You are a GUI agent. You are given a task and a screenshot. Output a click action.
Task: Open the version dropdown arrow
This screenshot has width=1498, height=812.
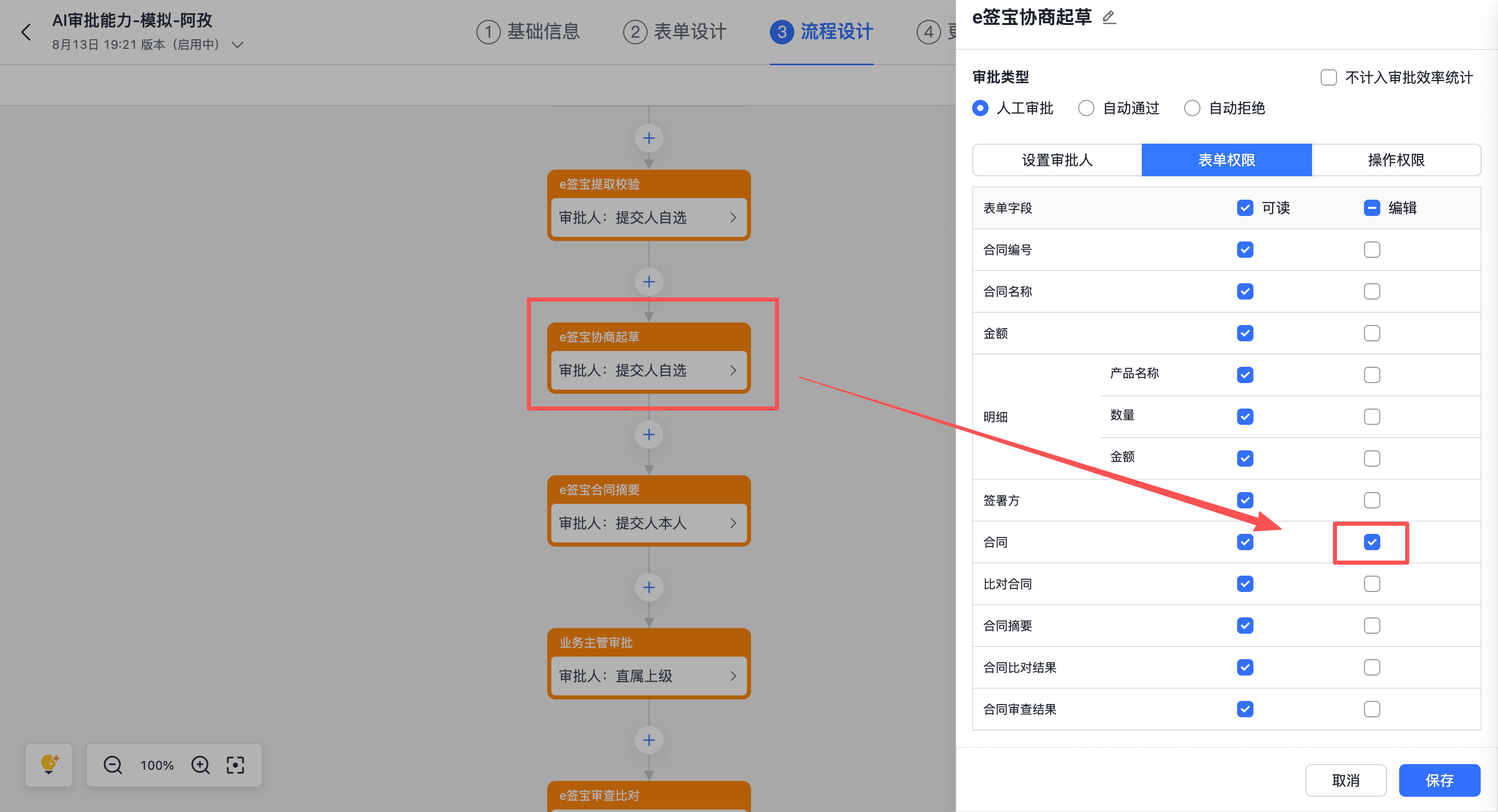(237, 45)
